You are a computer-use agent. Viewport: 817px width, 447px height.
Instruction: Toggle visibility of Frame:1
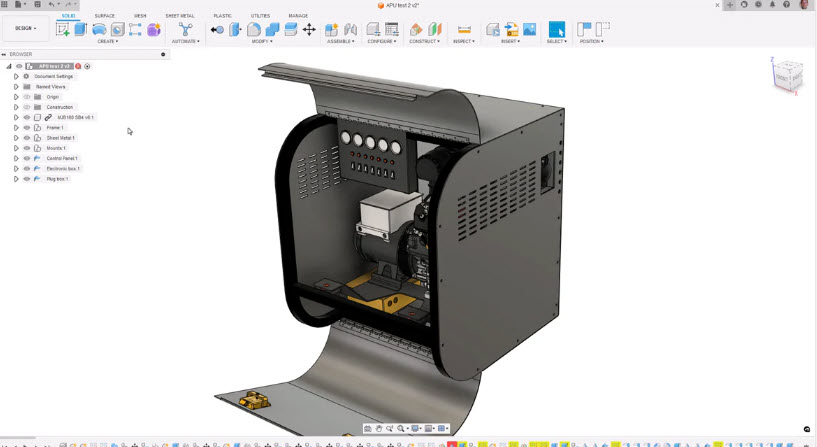pos(27,128)
